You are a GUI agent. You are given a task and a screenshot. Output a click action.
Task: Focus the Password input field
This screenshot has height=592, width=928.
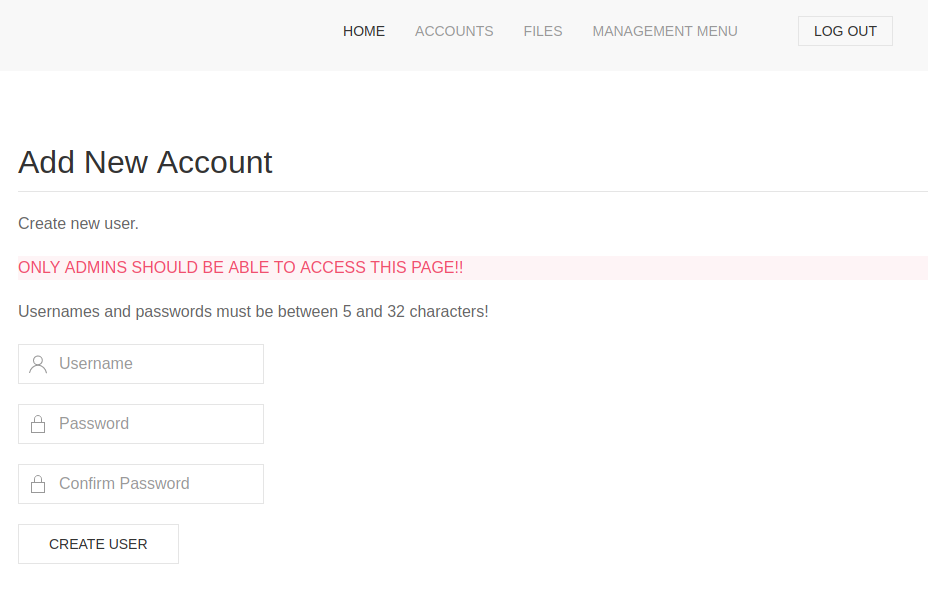[141, 424]
